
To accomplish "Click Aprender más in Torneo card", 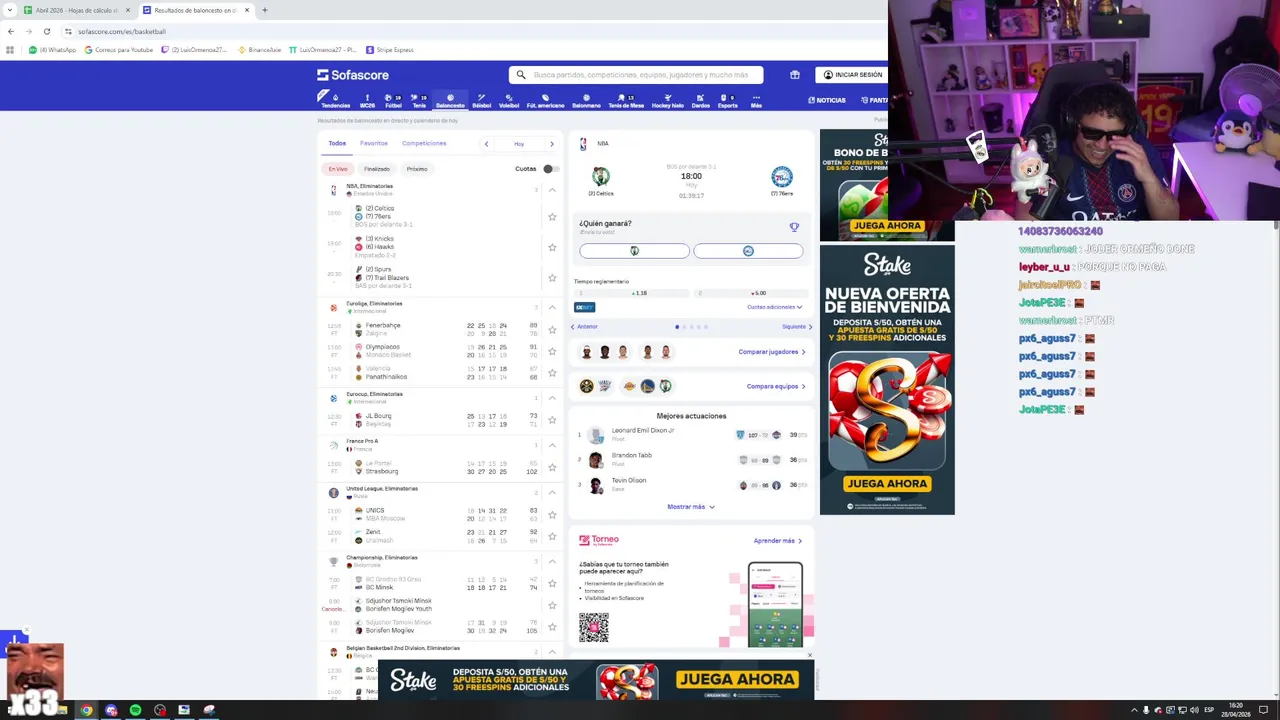I will click(778, 541).
